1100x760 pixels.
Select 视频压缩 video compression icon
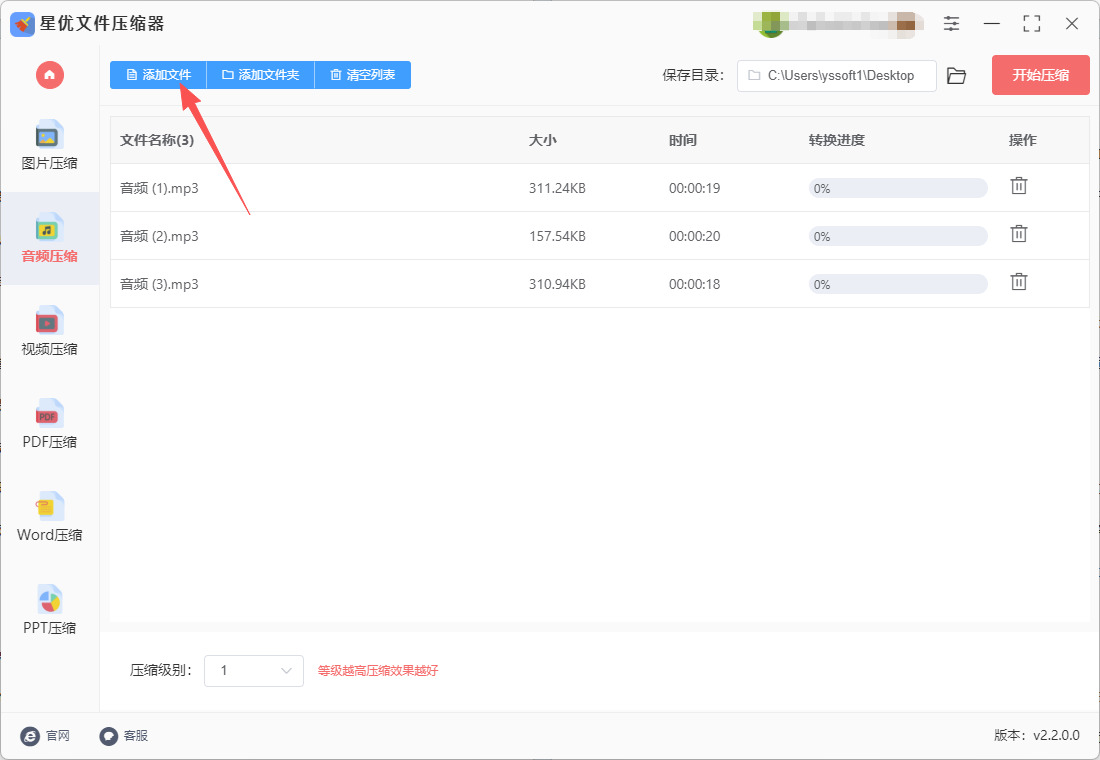(x=49, y=331)
